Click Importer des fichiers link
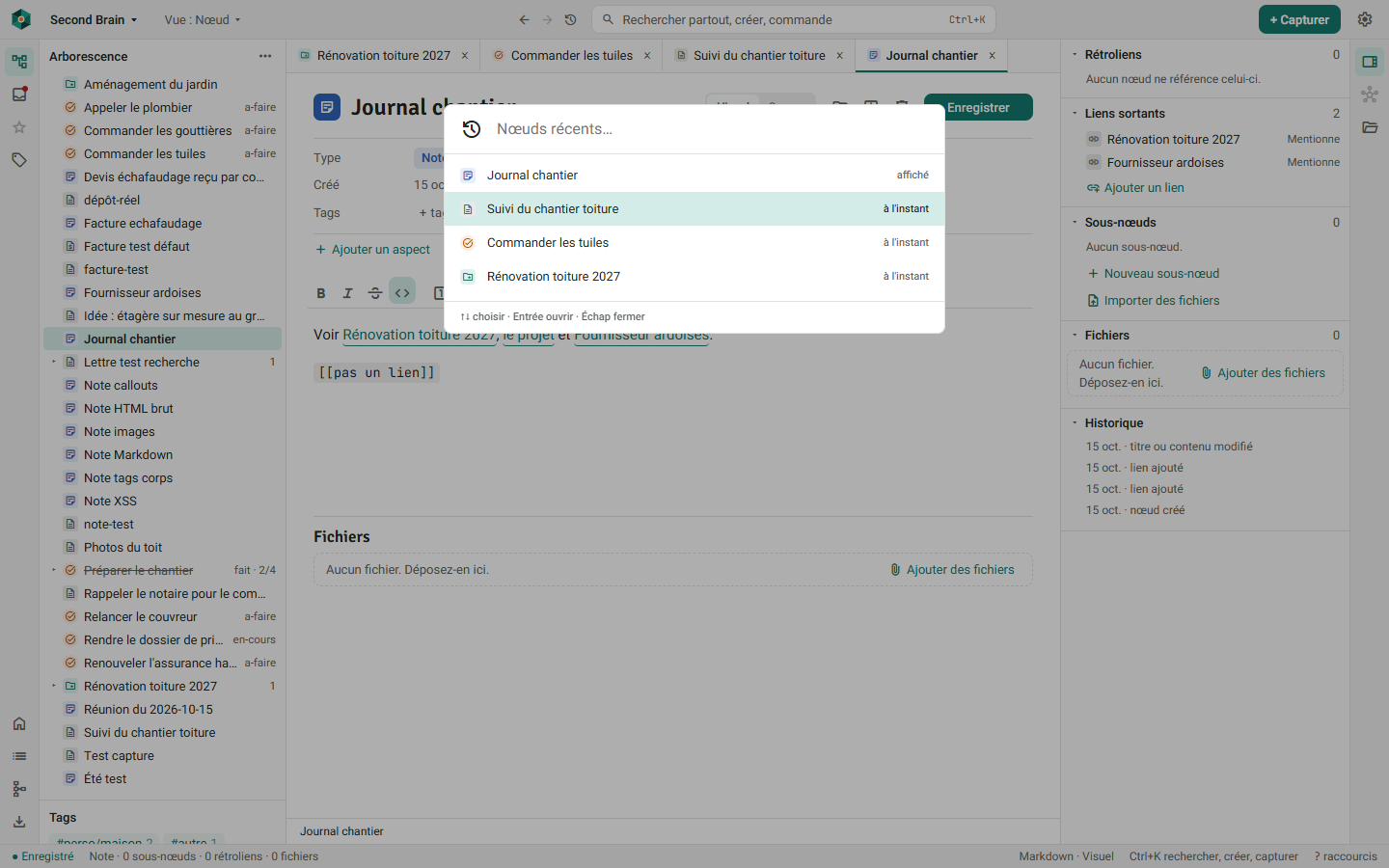 [x=1154, y=301]
